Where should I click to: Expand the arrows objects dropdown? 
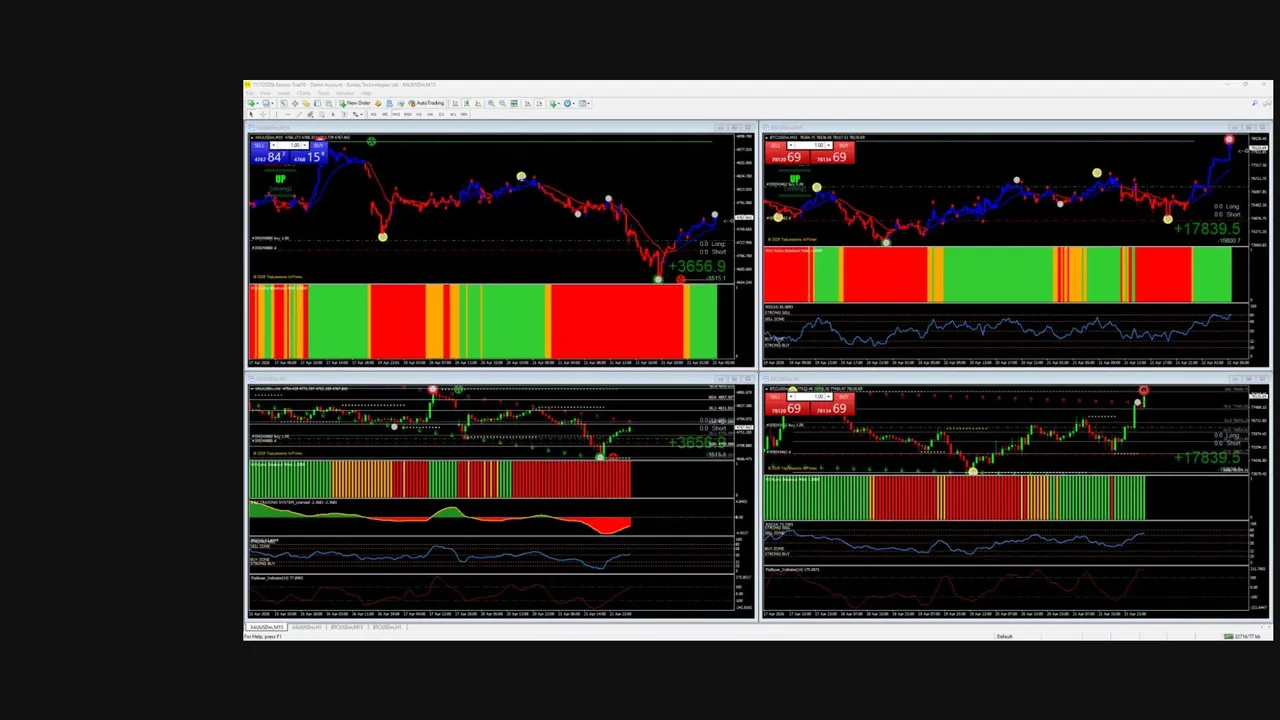coord(358,114)
